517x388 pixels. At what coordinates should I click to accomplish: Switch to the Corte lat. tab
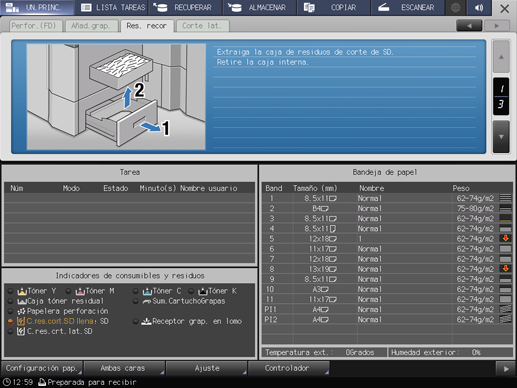(202, 26)
